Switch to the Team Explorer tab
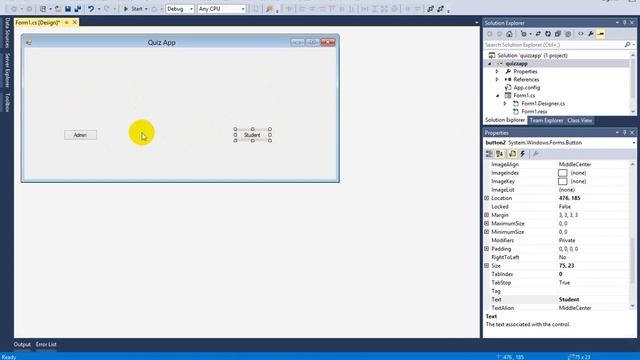The height and width of the screenshot is (360, 640). click(546, 120)
